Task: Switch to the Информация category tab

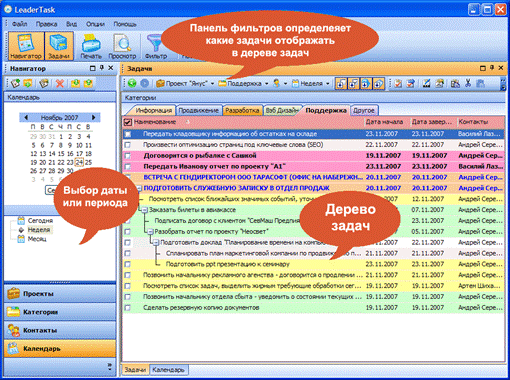Action: point(153,110)
